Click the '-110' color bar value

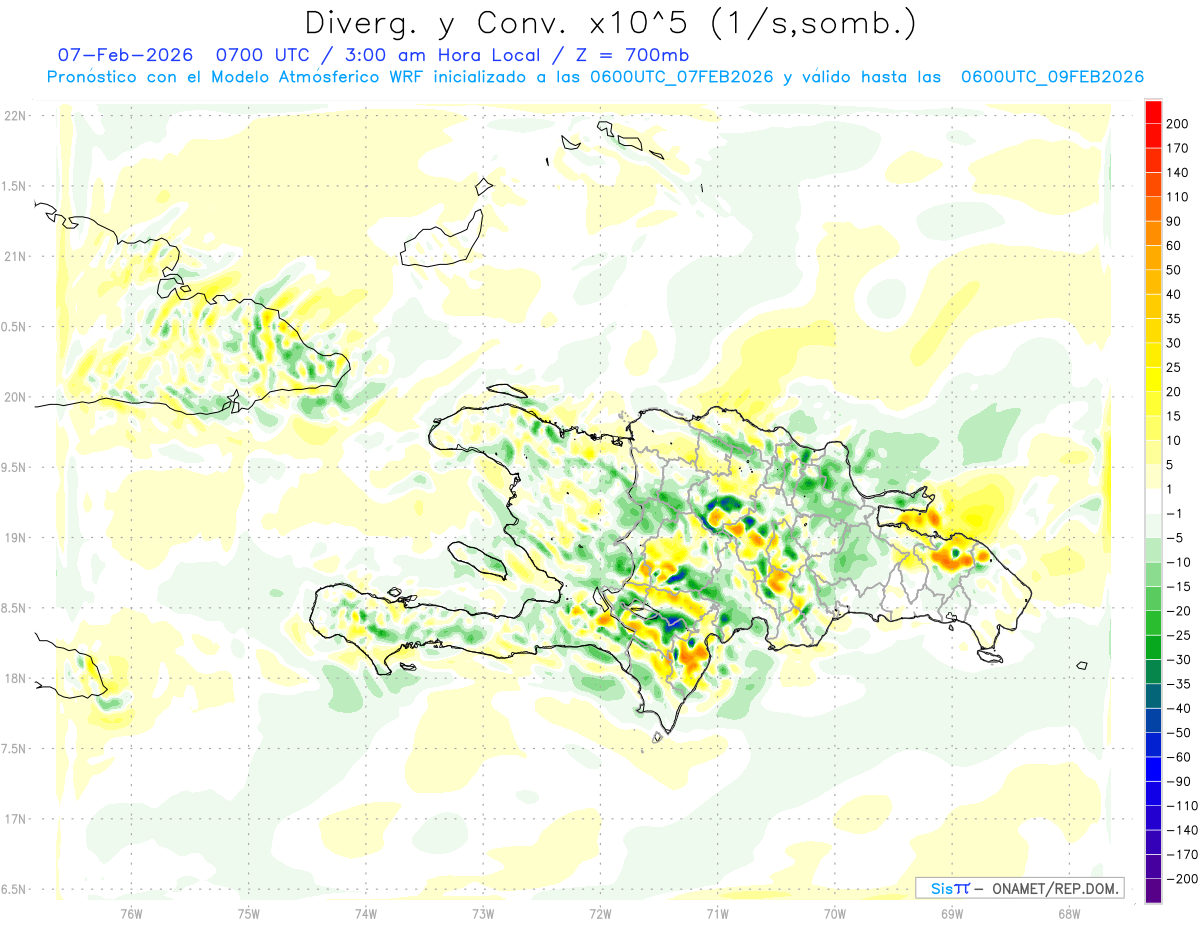point(1181,807)
